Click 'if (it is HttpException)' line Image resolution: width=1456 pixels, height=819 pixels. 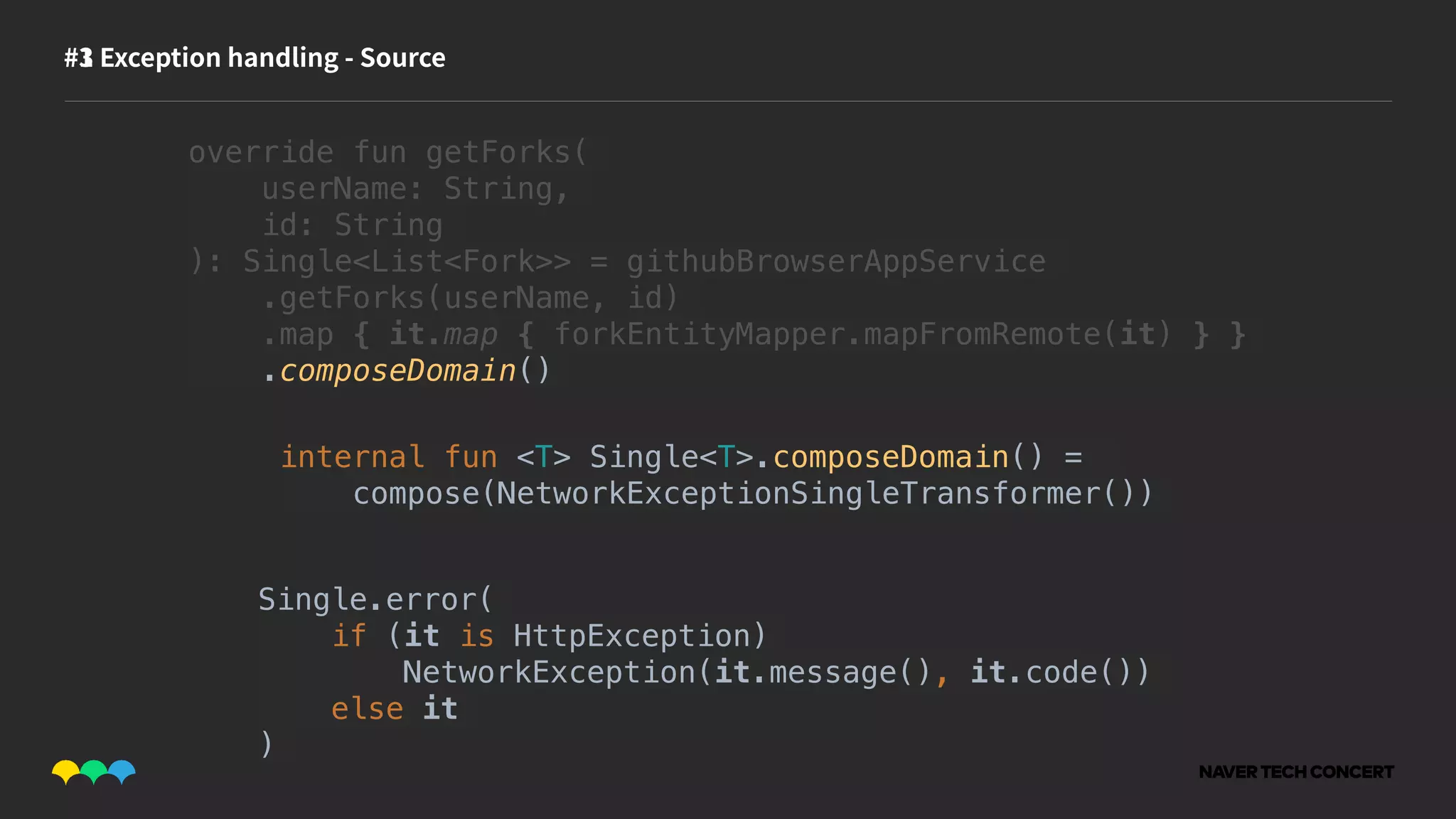click(550, 636)
